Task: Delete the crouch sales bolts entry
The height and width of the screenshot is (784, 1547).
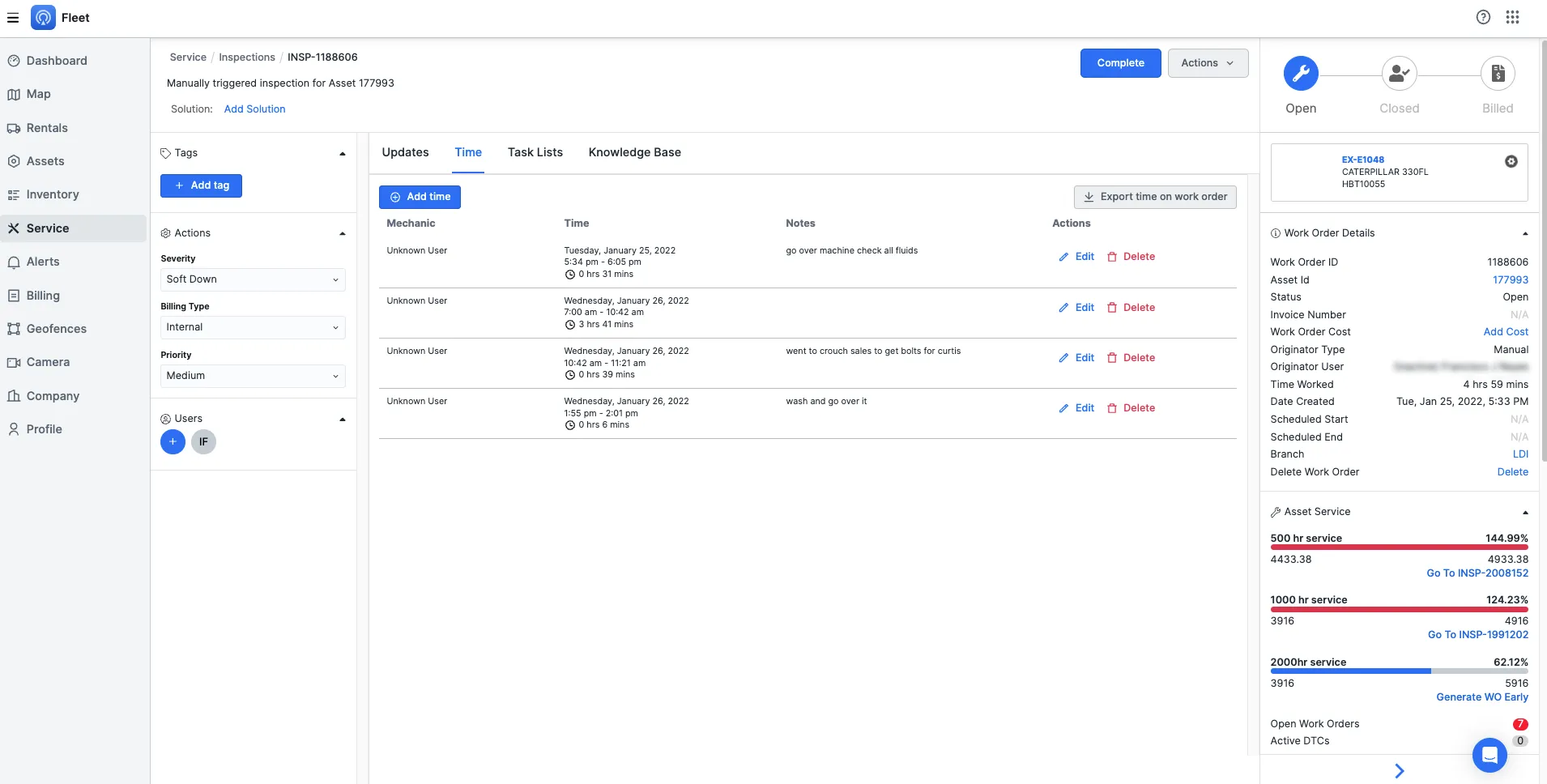Action: [x=1131, y=358]
